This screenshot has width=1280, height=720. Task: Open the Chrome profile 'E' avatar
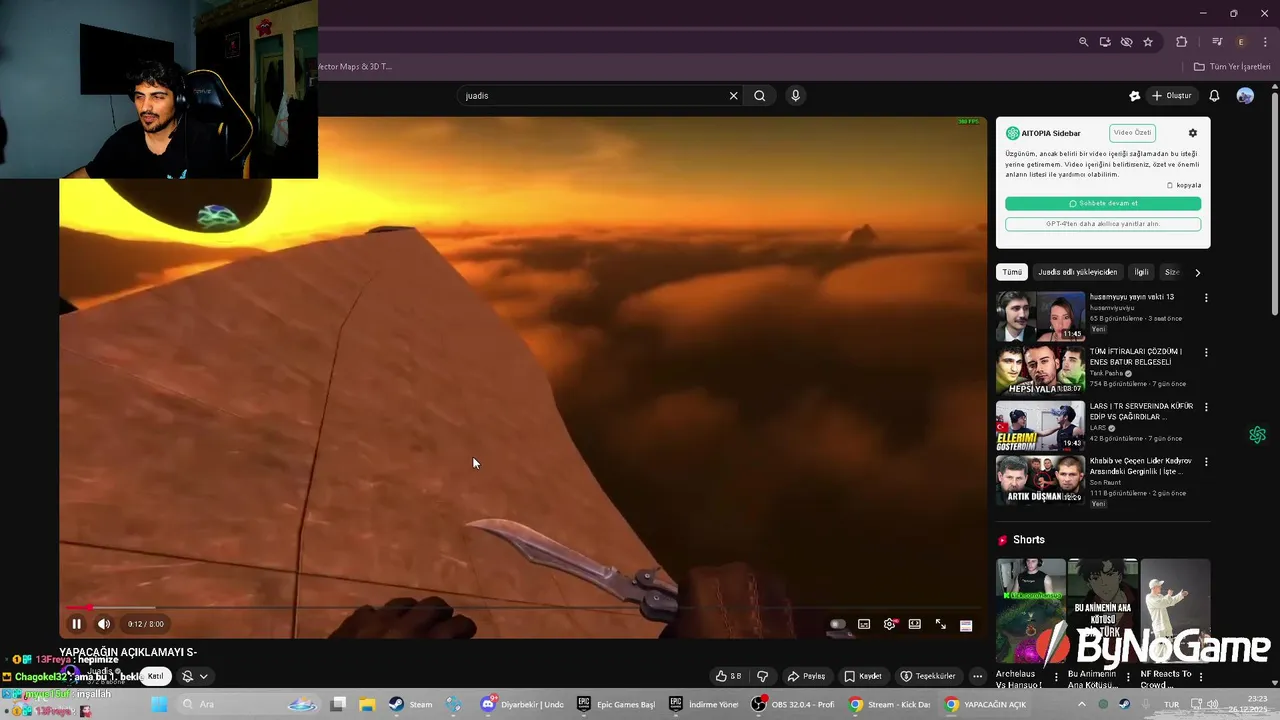(1241, 42)
